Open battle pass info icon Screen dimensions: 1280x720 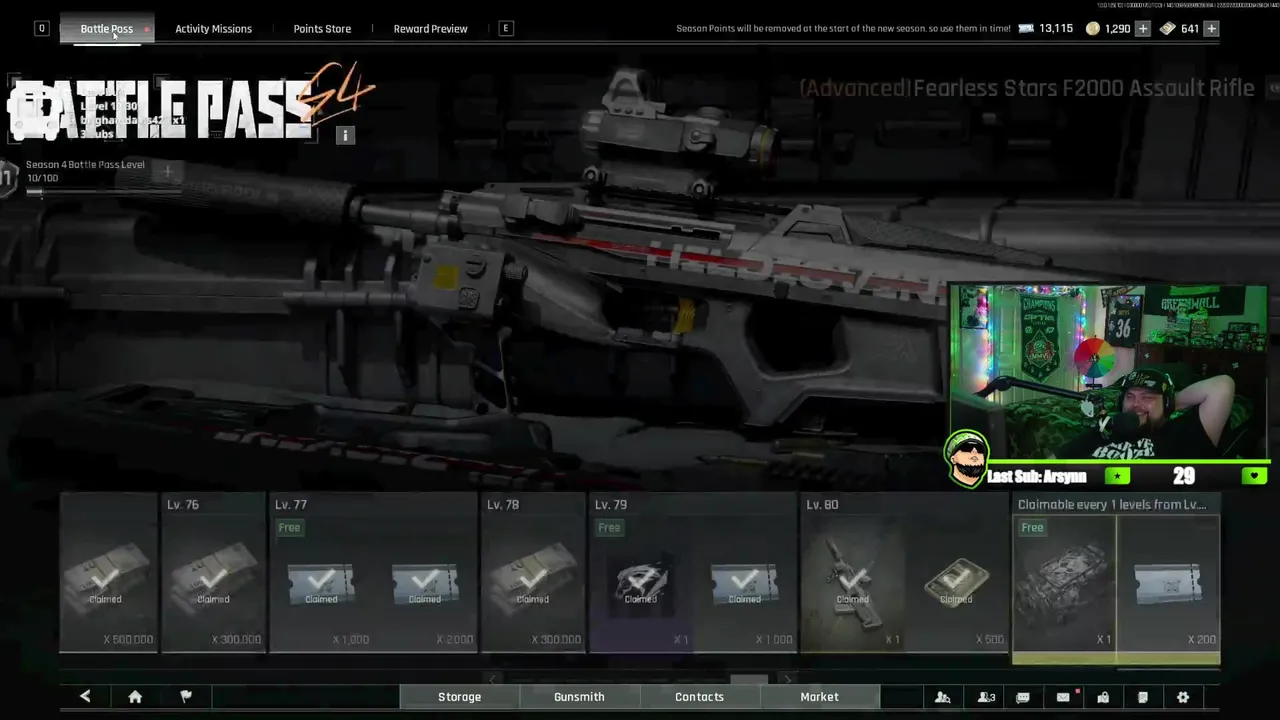[x=345, y=135]
